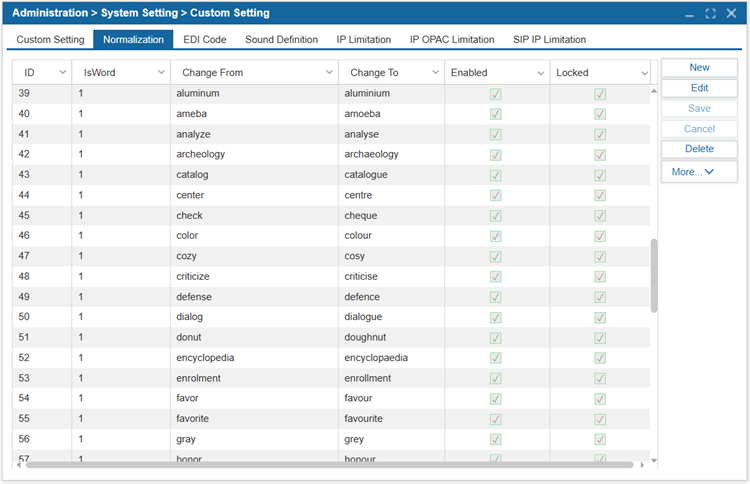Expand the Change From column dropdown arrow

pos(330,73)
